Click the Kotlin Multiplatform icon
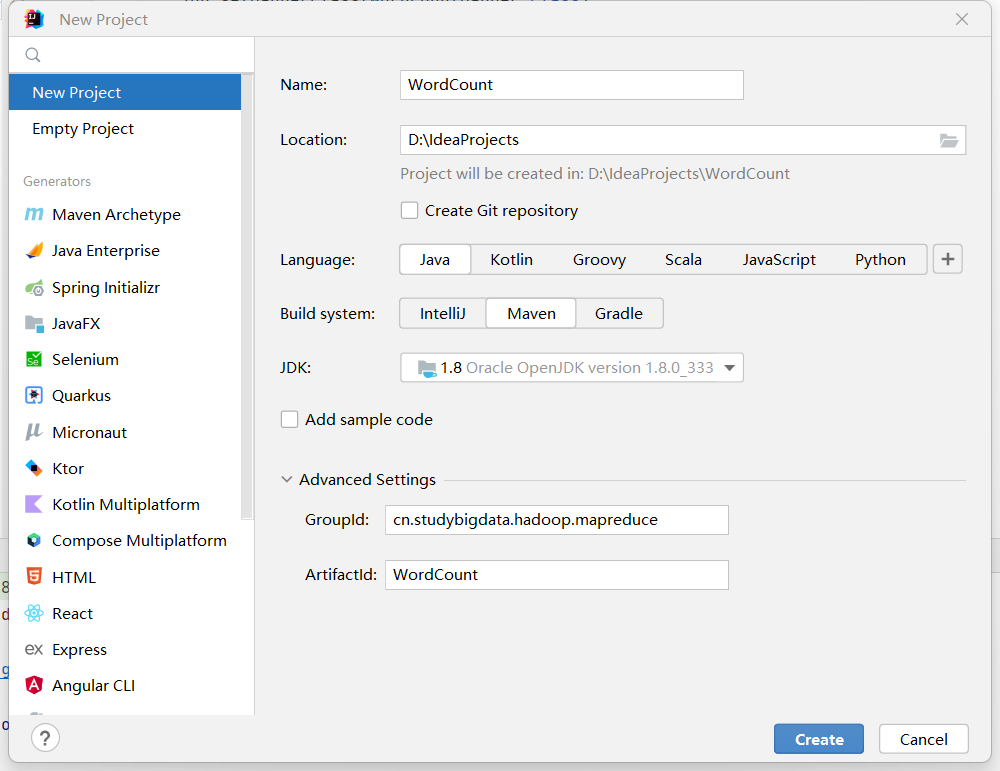Screen dimensions: 1000x771 [34, 504]
